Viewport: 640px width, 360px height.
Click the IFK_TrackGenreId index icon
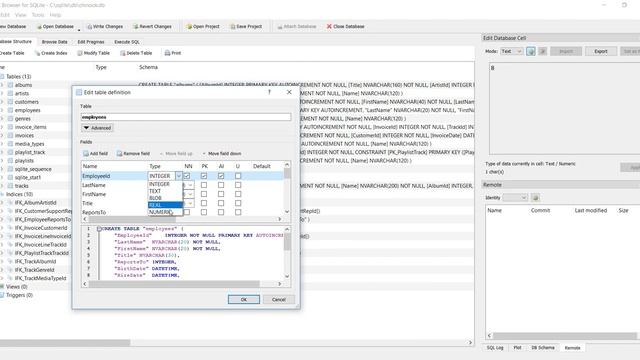pyautogui.click(x=11, y=270)
